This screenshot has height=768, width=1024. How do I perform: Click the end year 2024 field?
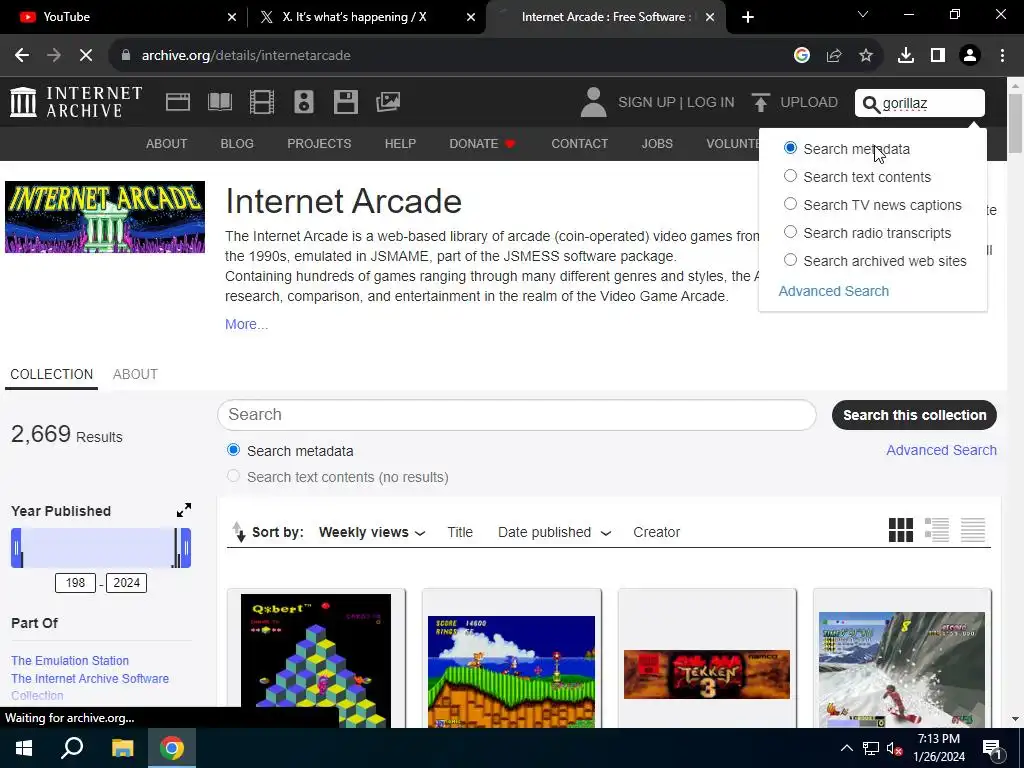pyautogui.click(x=127, y=583)
